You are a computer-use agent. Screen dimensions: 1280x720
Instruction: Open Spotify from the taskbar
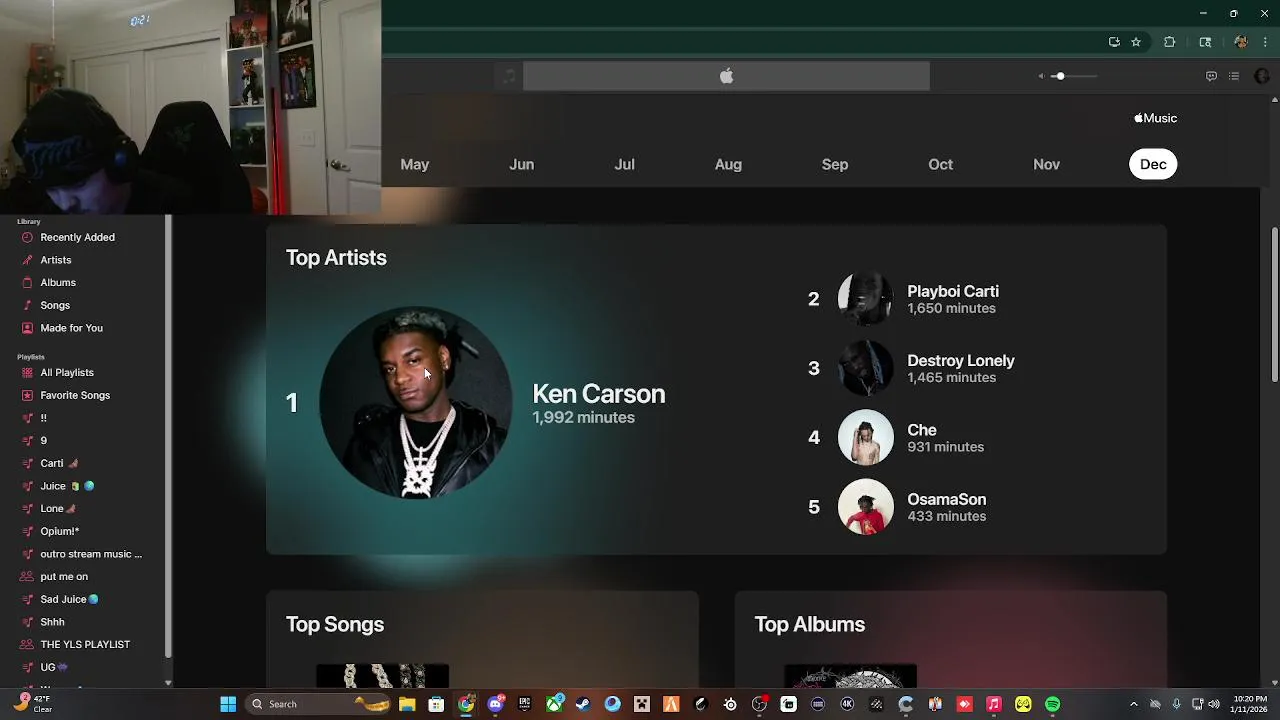point(1052,704)
